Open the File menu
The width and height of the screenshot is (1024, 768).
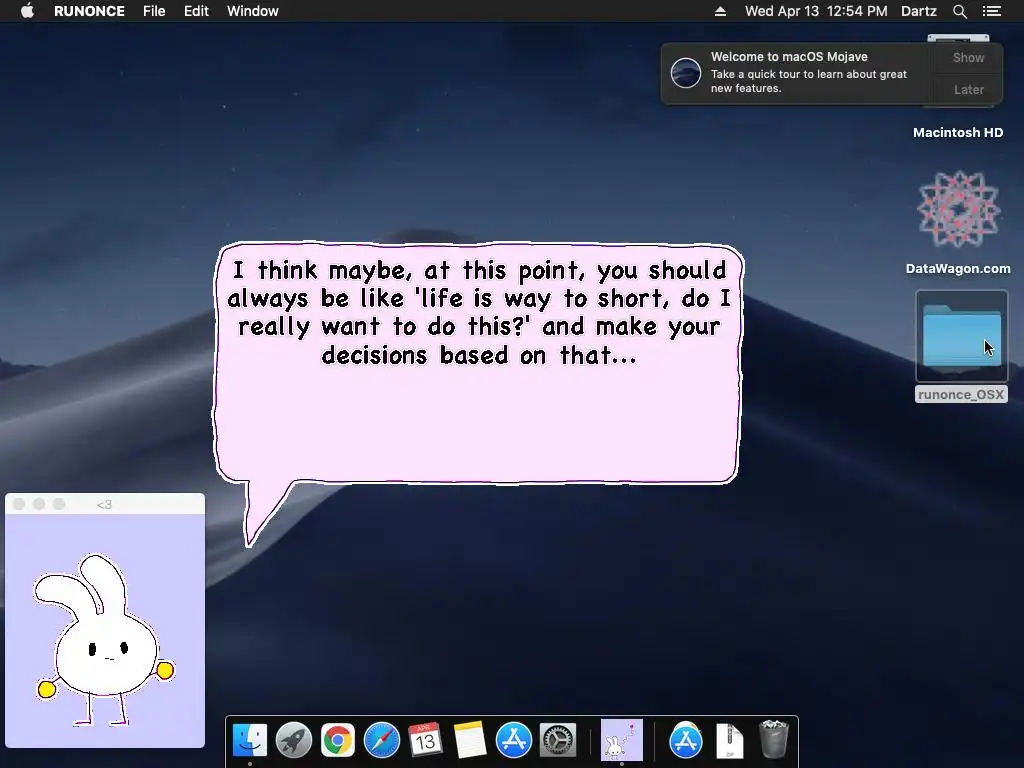[x=154, y=11]
